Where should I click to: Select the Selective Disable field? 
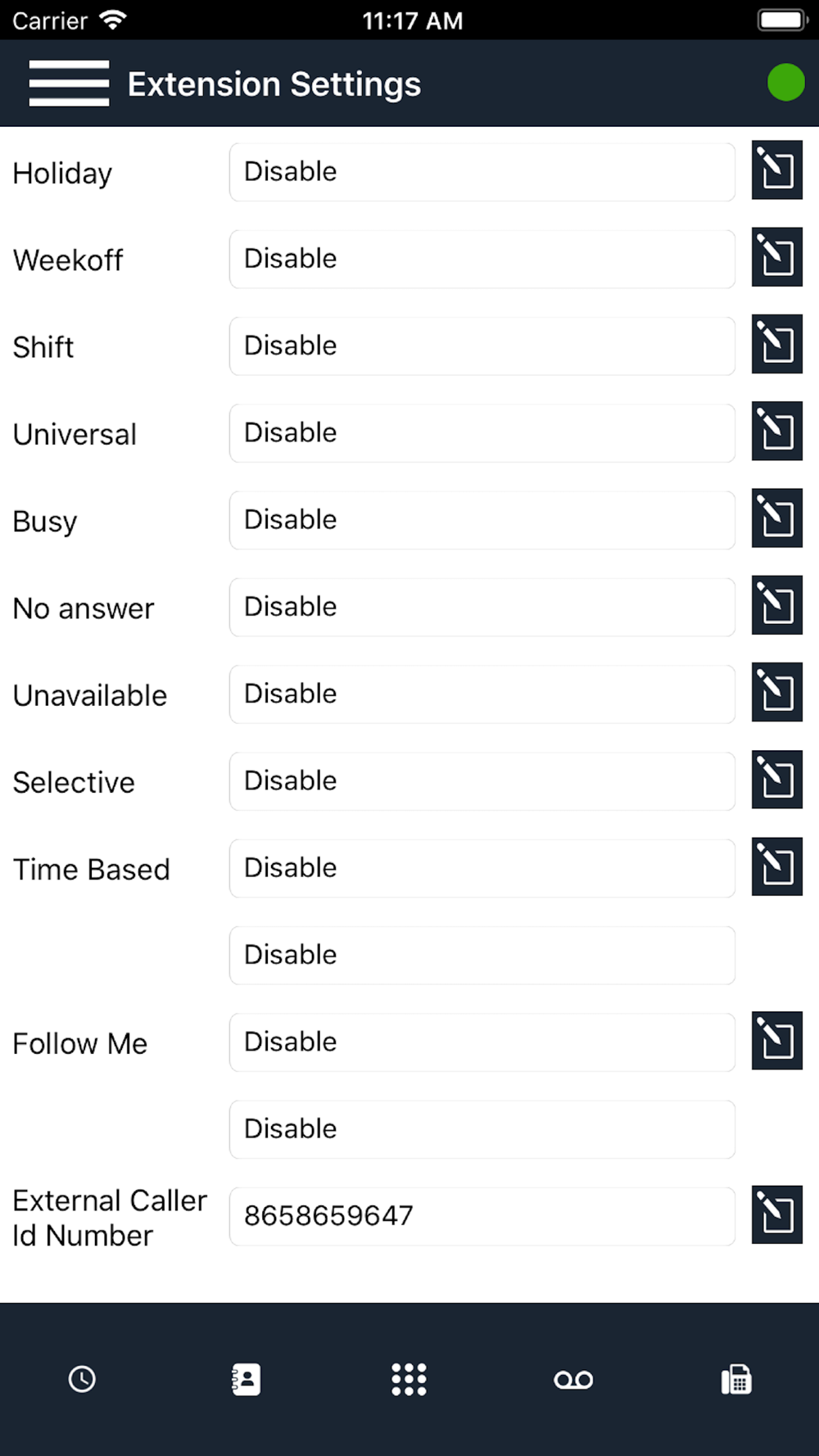(482, 781)
